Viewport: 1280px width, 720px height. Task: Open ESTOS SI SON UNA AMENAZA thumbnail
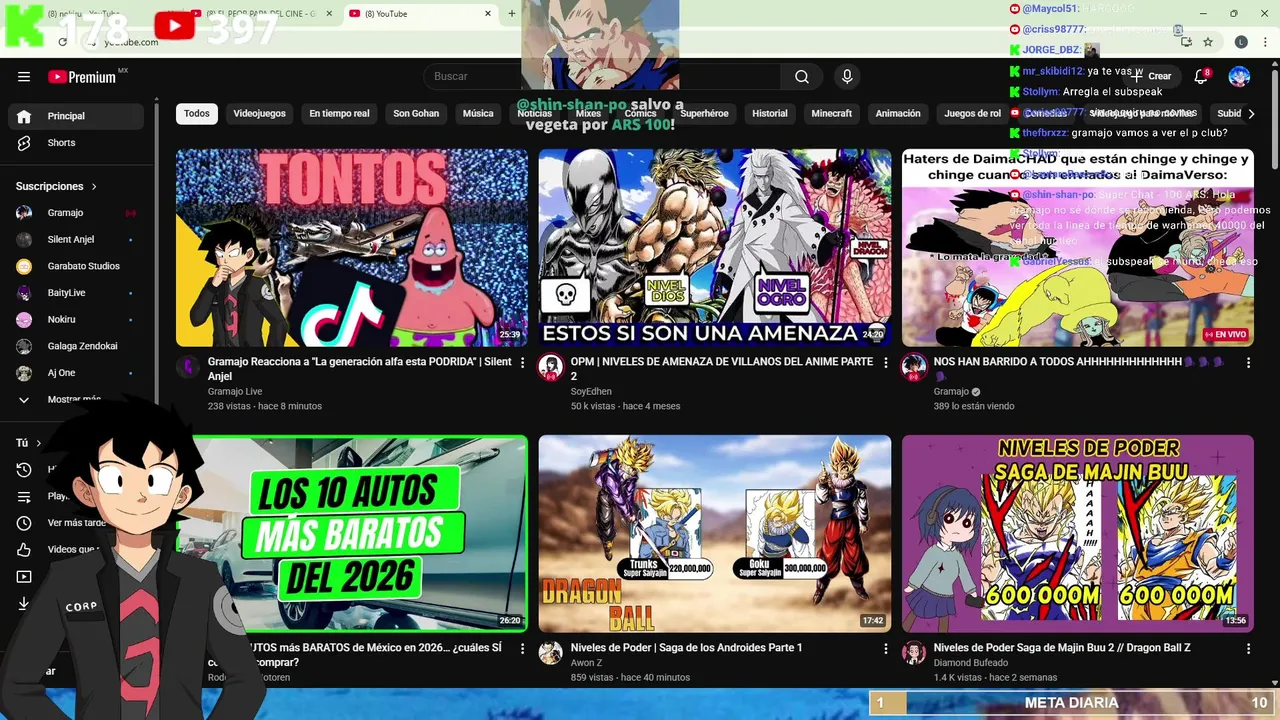715,248
